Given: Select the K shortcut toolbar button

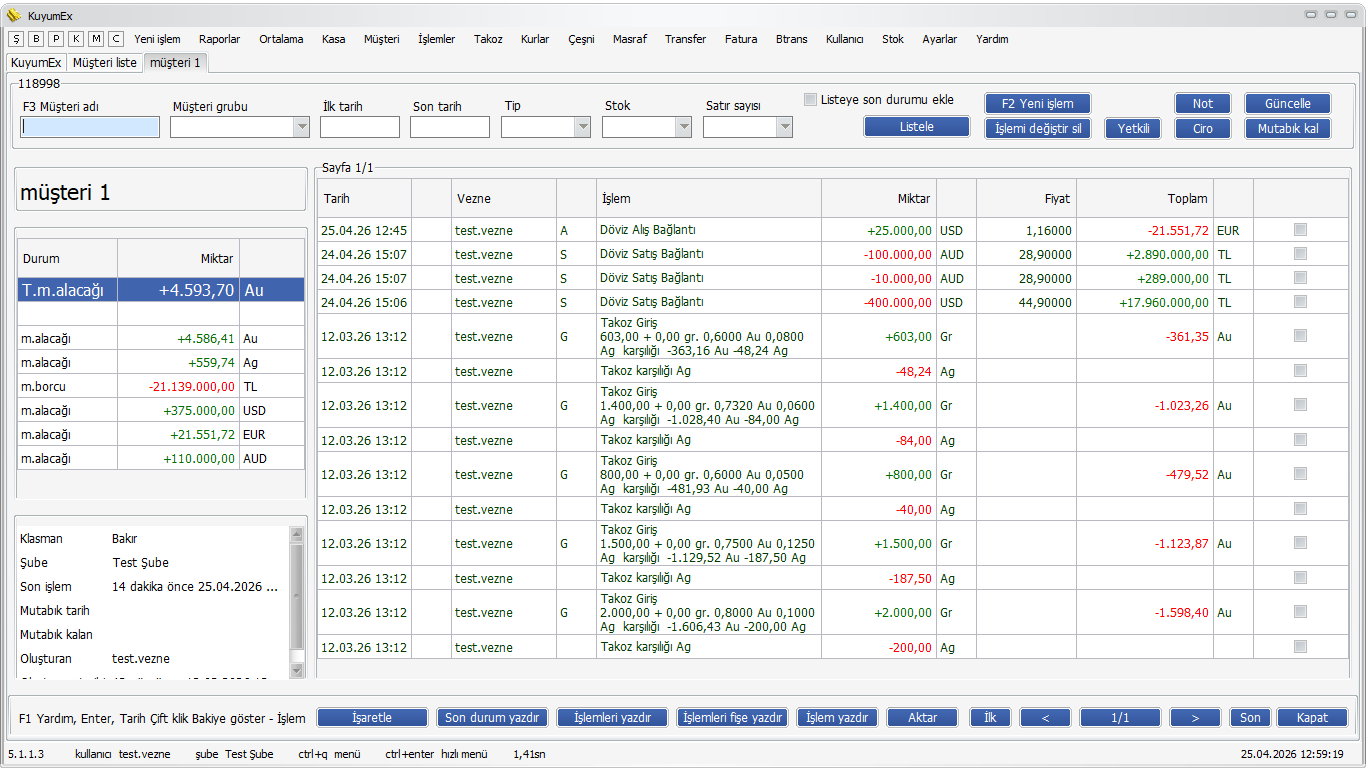Looking at the screenshot, I should point(76,39).
